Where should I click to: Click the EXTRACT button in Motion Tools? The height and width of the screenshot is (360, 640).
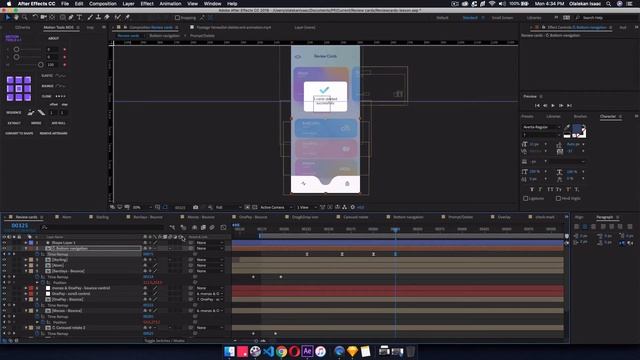[14, 123]
